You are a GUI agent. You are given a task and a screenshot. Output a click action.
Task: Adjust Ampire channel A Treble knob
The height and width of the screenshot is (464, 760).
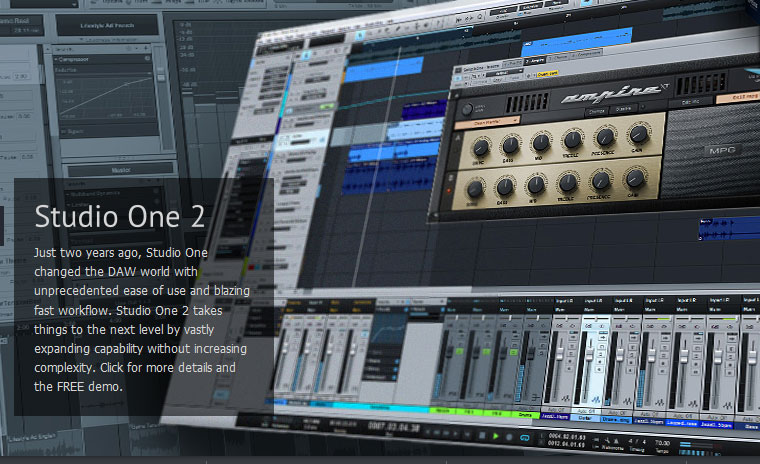coord(572,139)
